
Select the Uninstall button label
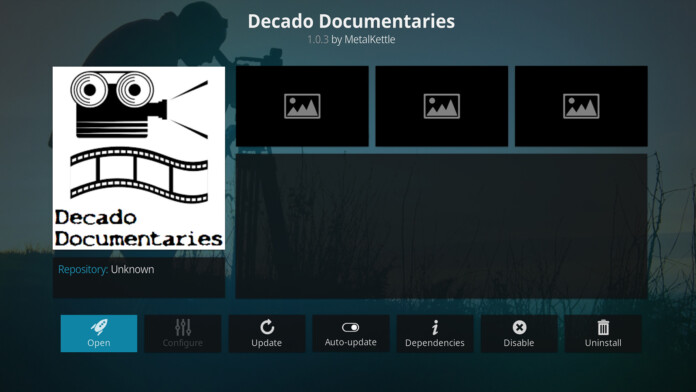(x=603, y=343)
